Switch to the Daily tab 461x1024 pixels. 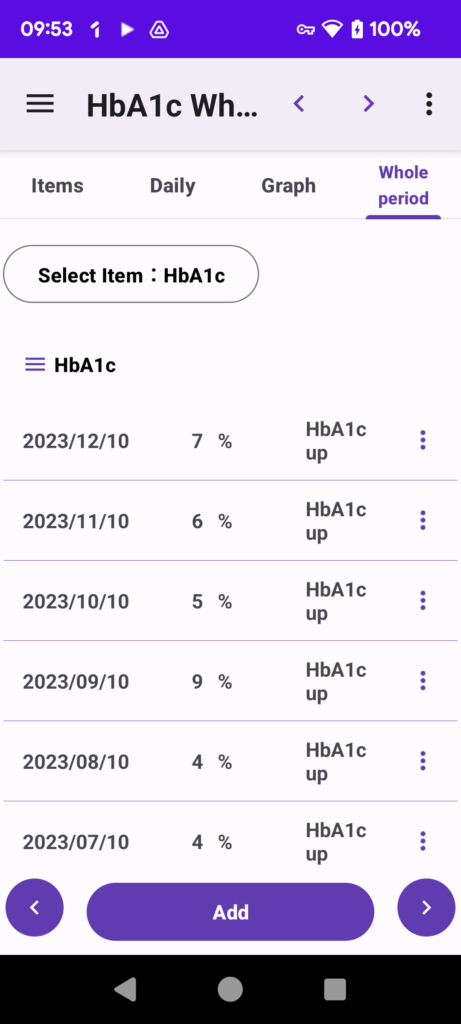pos(172,186)
